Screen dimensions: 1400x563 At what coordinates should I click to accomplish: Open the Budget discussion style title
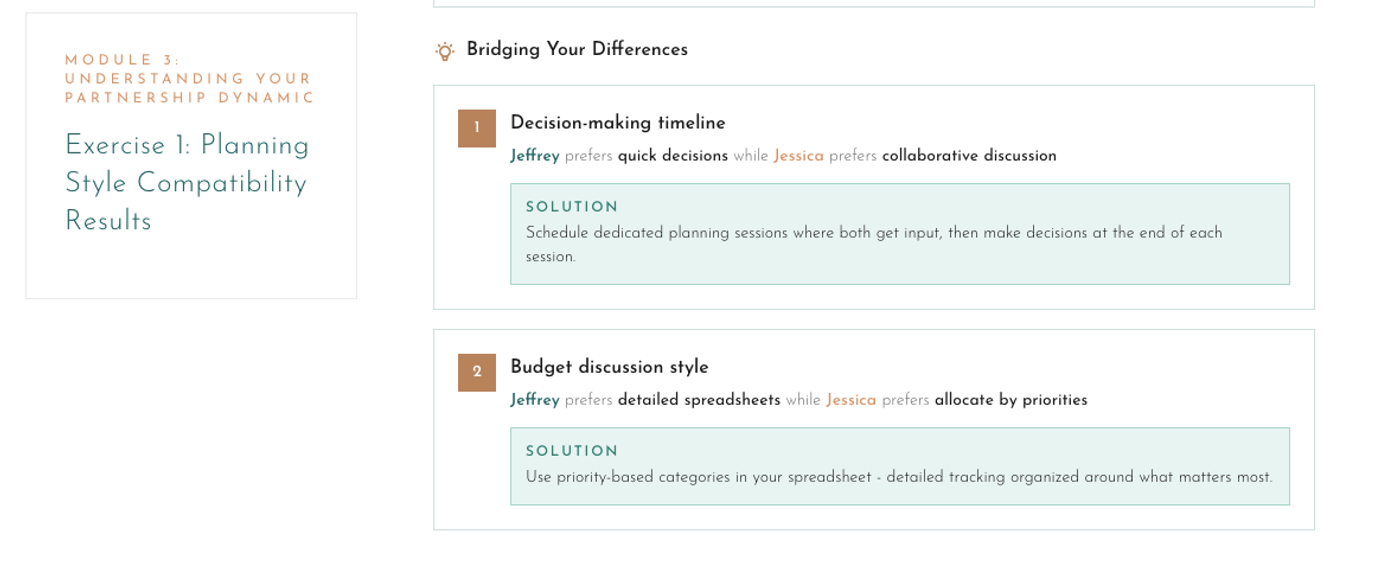pyautogui.click(x=609, y=366)
